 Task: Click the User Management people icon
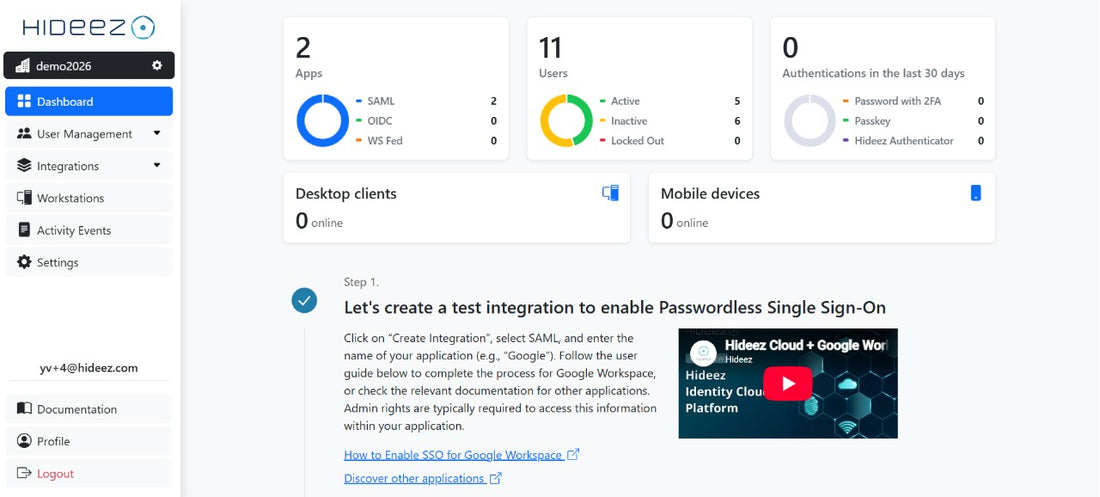[x=25, y=133]
